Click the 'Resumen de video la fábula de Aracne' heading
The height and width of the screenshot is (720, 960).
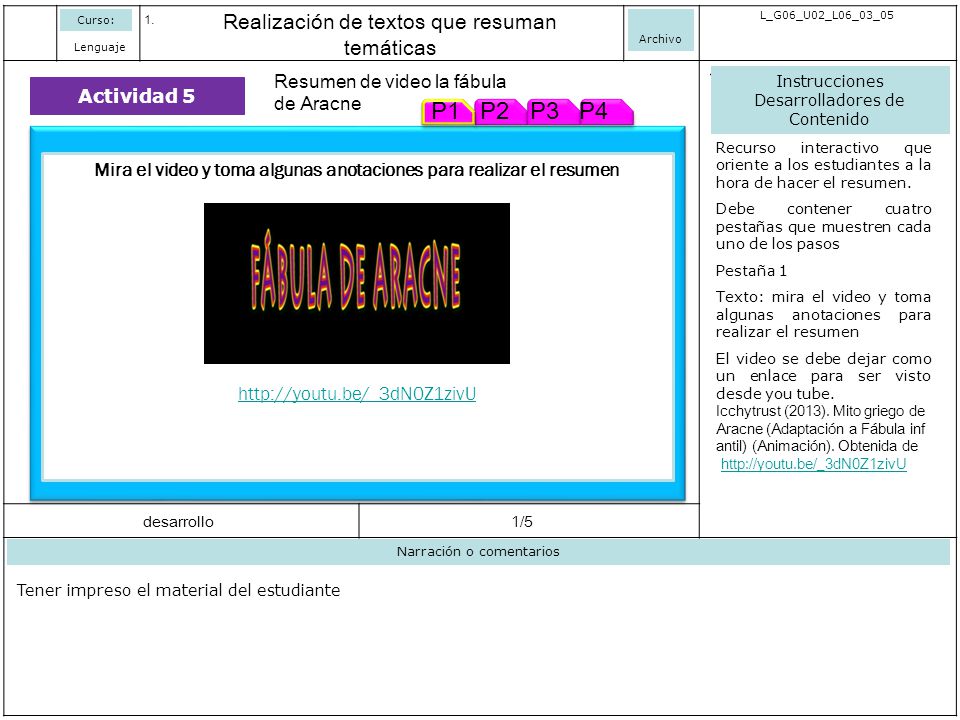pos(390,92)
